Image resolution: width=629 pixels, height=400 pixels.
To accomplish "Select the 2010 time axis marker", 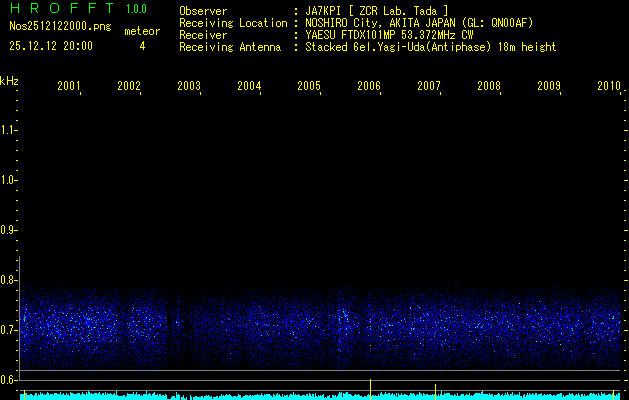I will 609,87.
